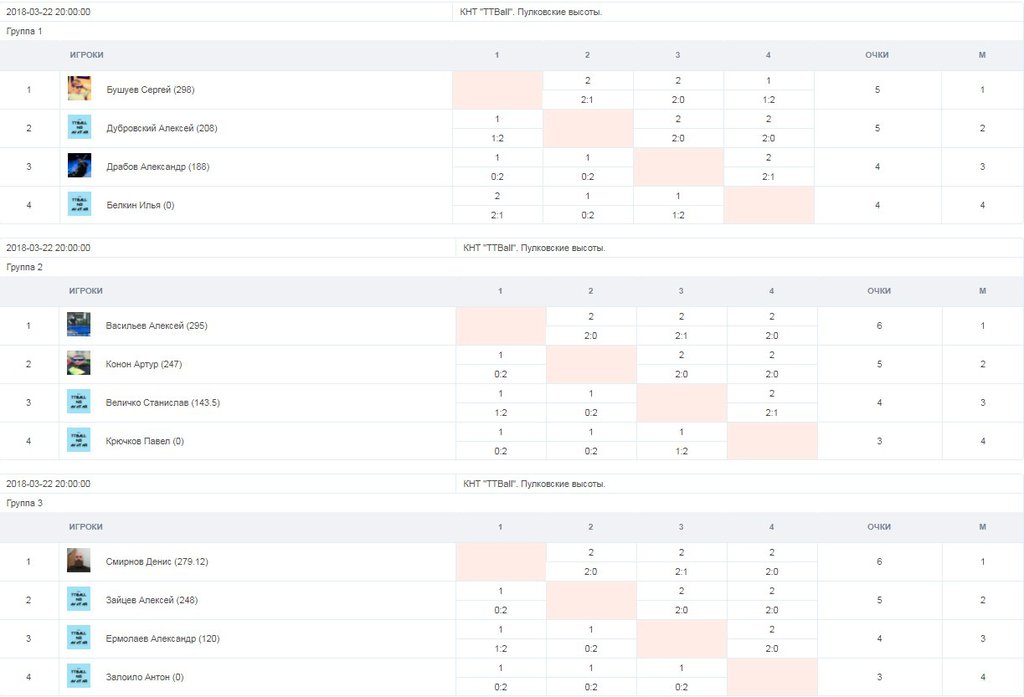This screenshot has height=697, width=1024.
Task: Click Драбов Александр's avatar image
Action: pos(79,166)
